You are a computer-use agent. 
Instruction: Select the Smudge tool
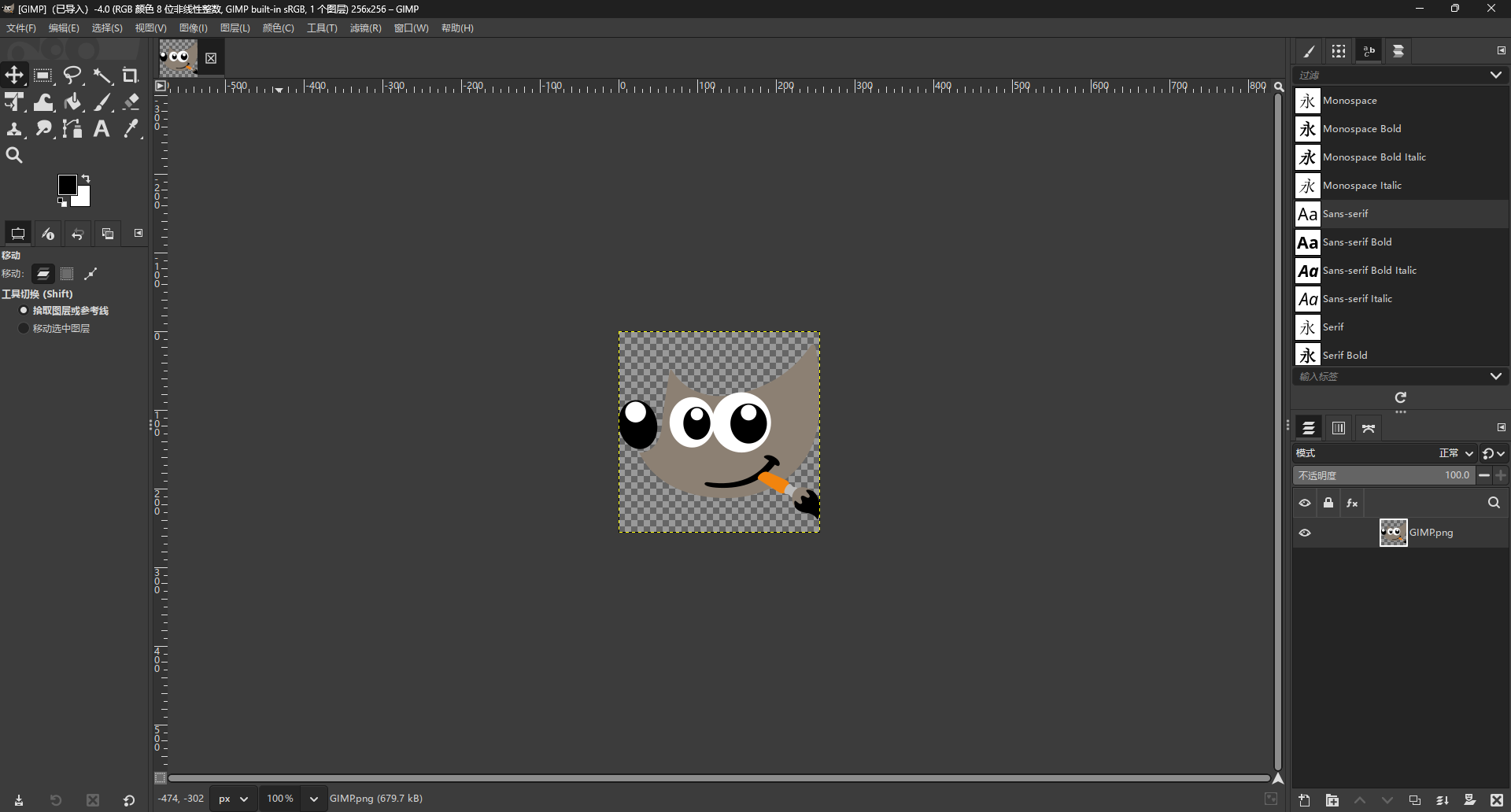[x=43, y=129]
